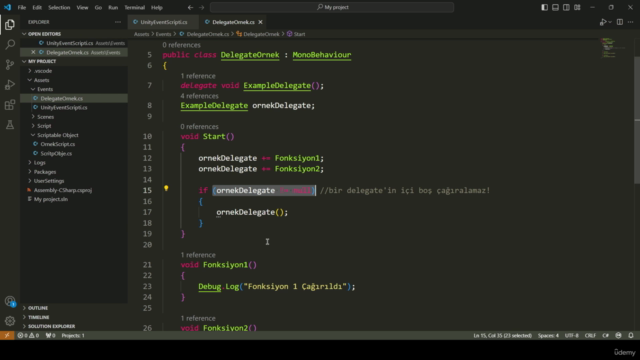
Task: Open the VS Code logo menu icon
Action: (x=7, y=7)
